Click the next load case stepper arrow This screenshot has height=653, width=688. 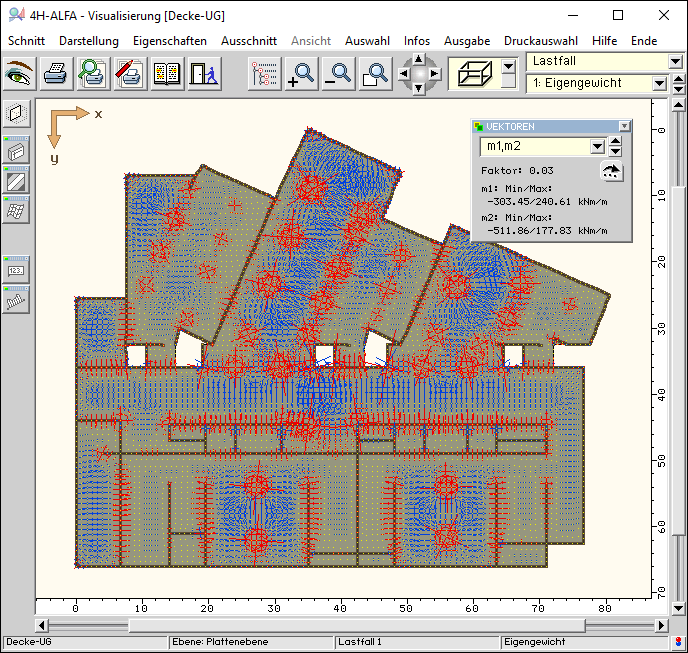pos(677,89)
